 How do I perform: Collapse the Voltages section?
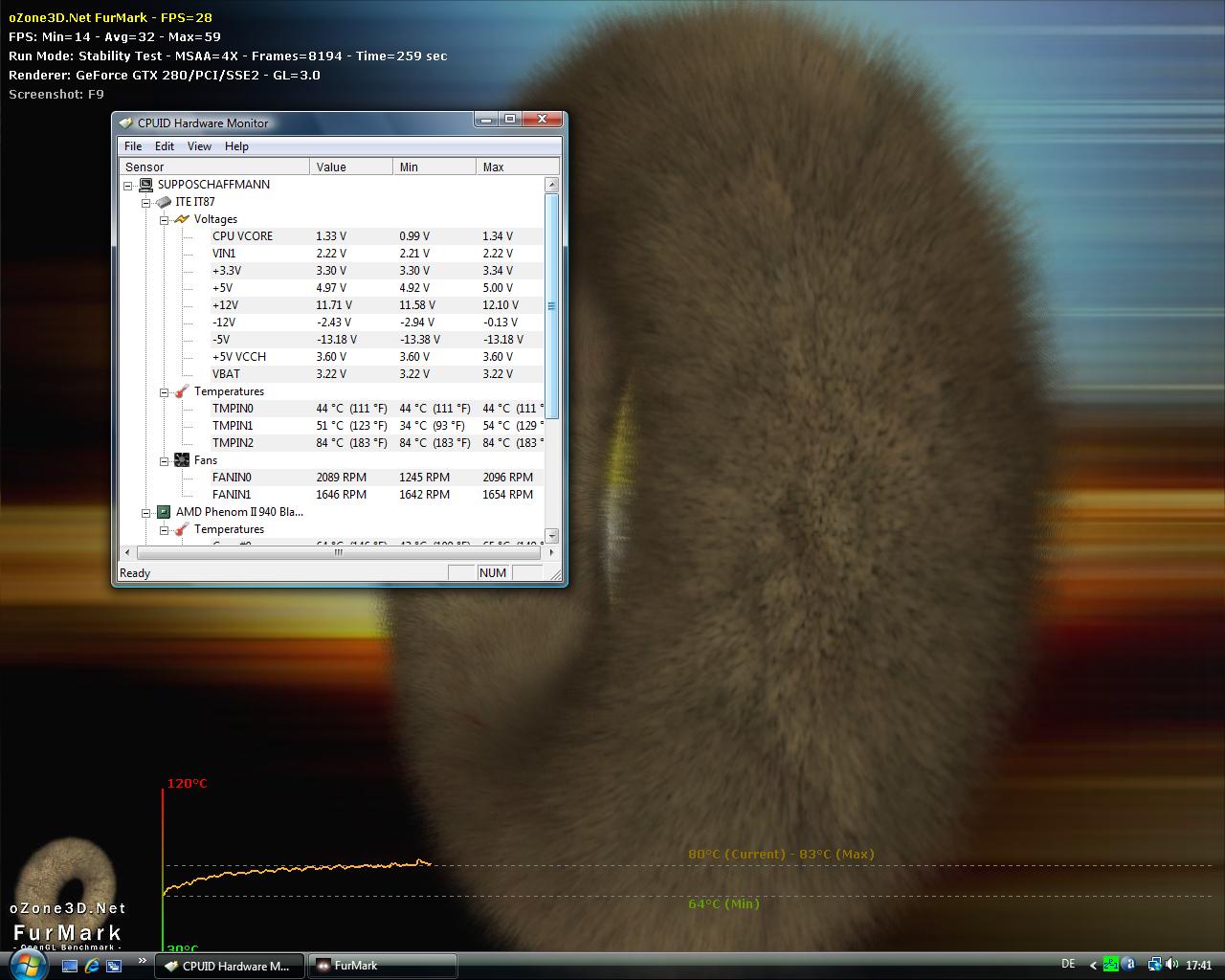165,219
